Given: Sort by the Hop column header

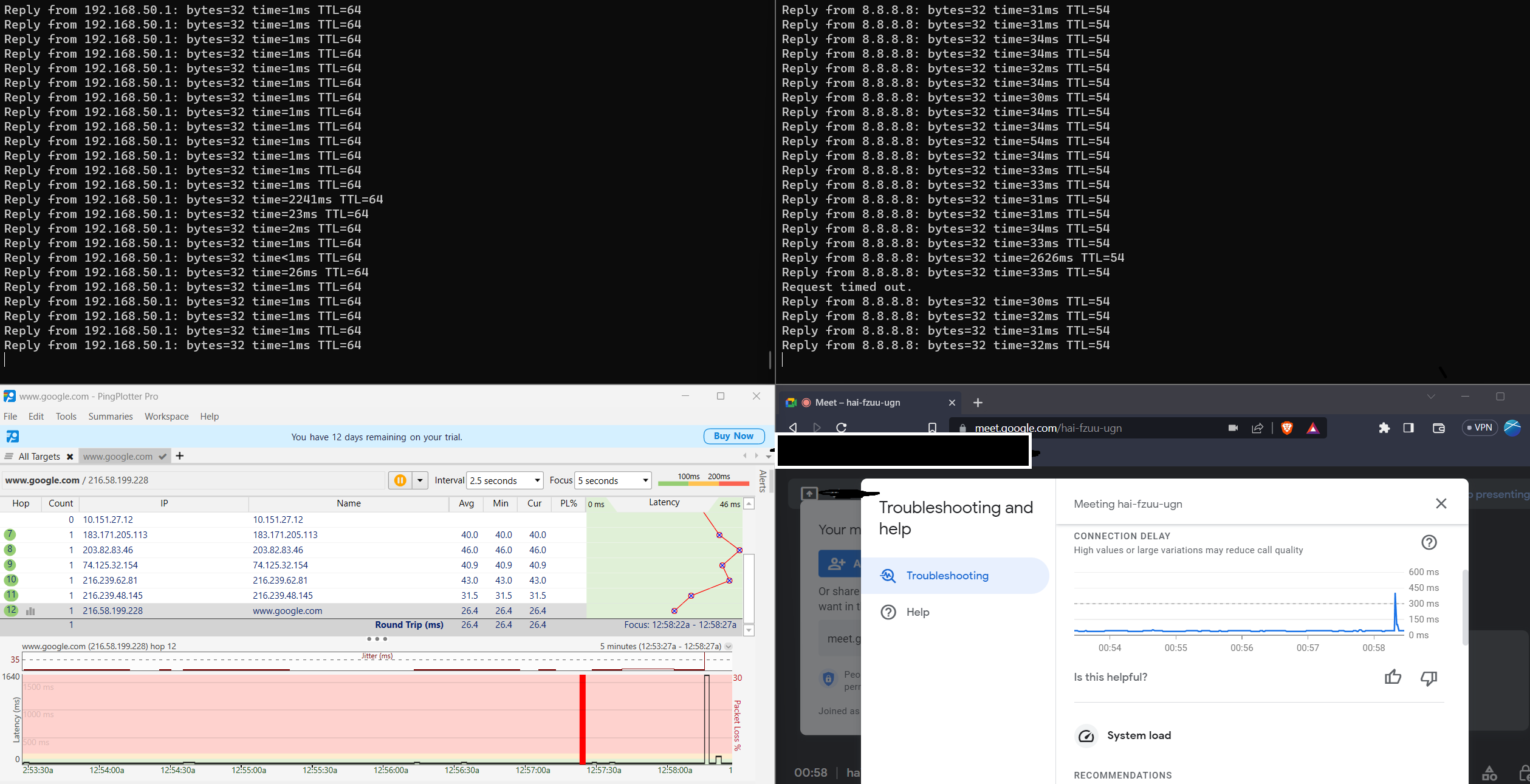Looking at the screenshot, I should 21,503.
